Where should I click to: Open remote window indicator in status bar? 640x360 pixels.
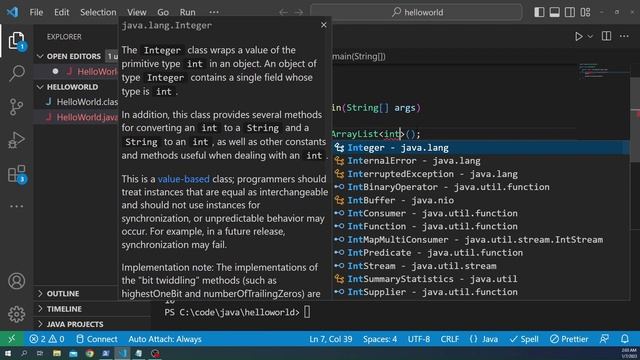coord(12,339)
